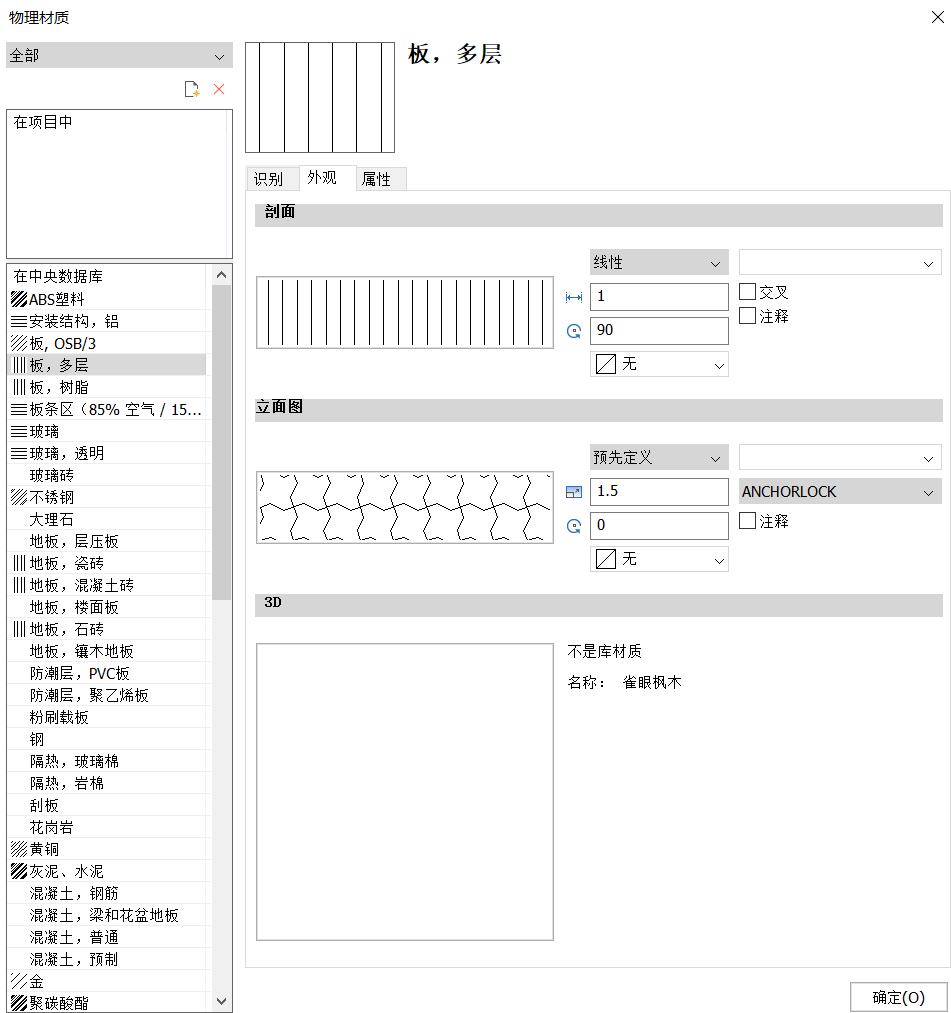
Task: Open the 全部 category dropdown
Action: [x=119, y=56]
